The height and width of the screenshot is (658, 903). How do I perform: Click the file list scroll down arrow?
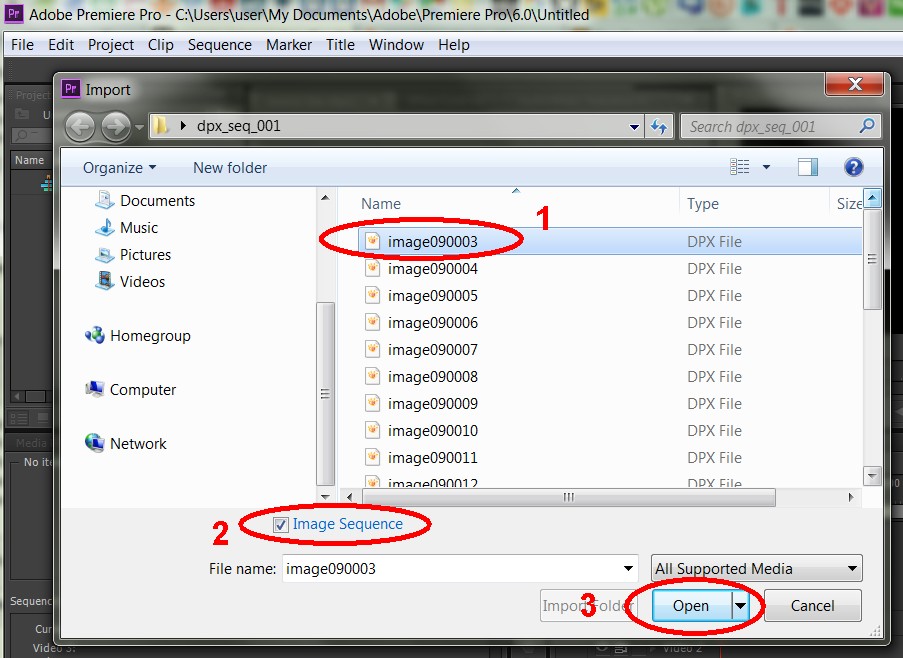tap(872, 476)
